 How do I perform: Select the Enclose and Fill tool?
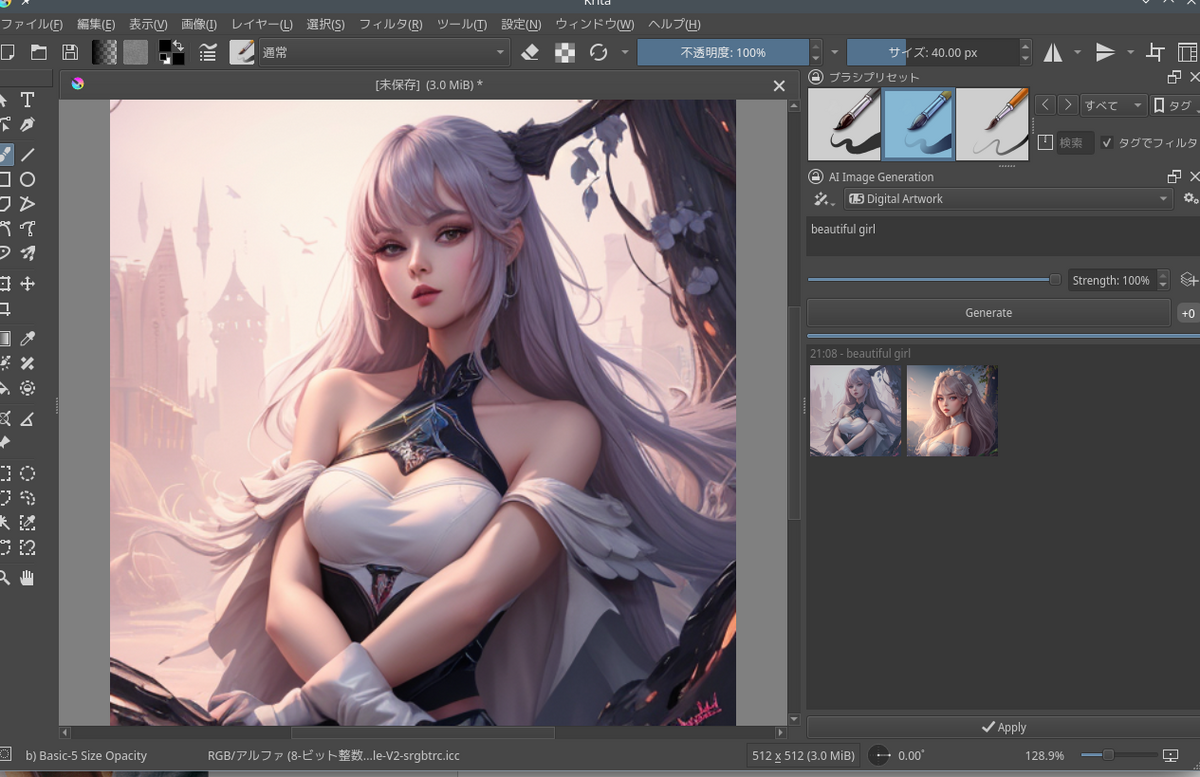pyautogui.click(x=28, y=388)
